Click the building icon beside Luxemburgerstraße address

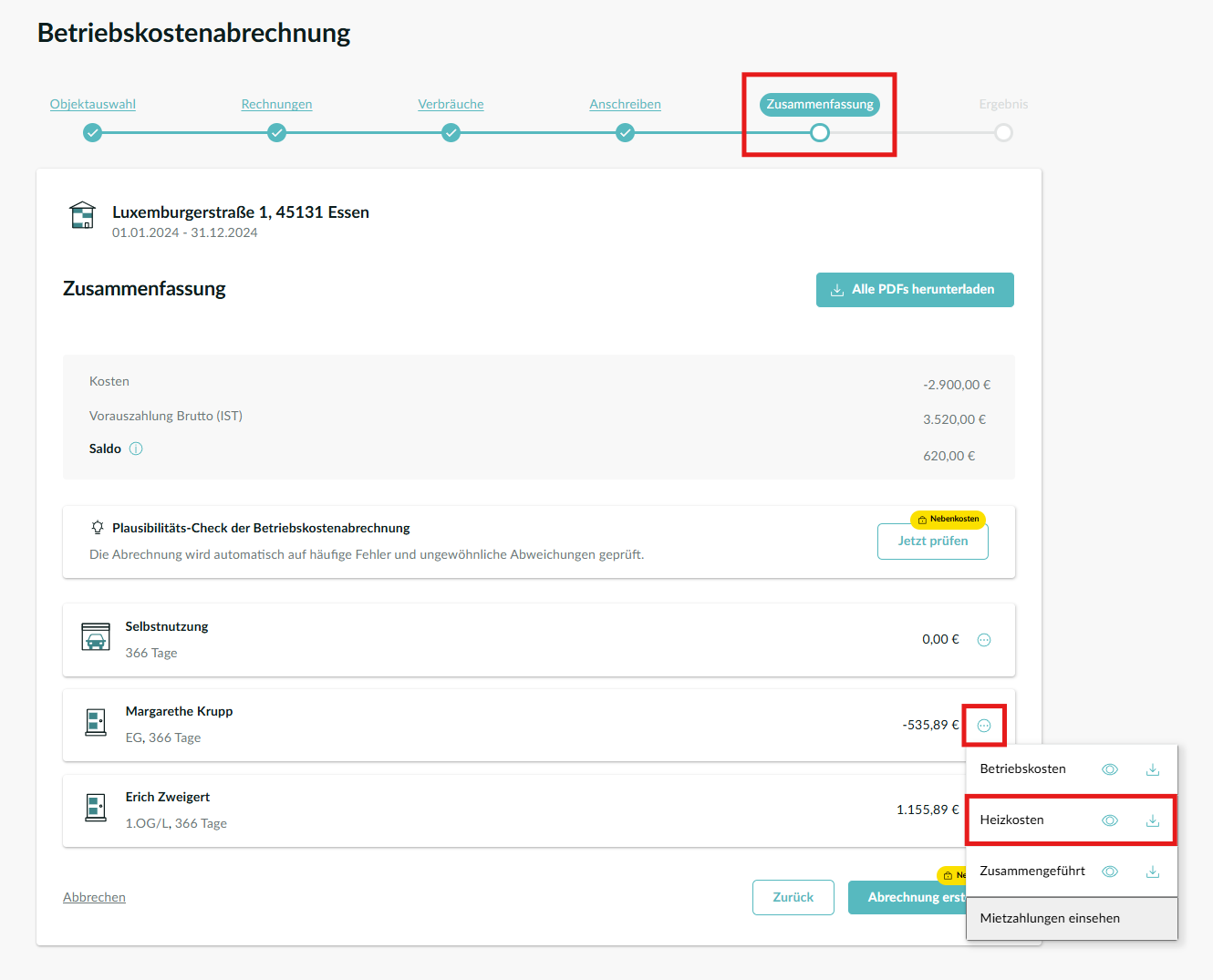pyautogui.click(x=83, y=216)
